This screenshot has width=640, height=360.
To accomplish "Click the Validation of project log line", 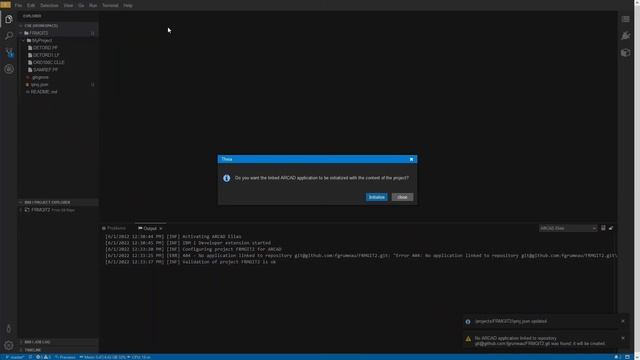I will coord(190,262).
